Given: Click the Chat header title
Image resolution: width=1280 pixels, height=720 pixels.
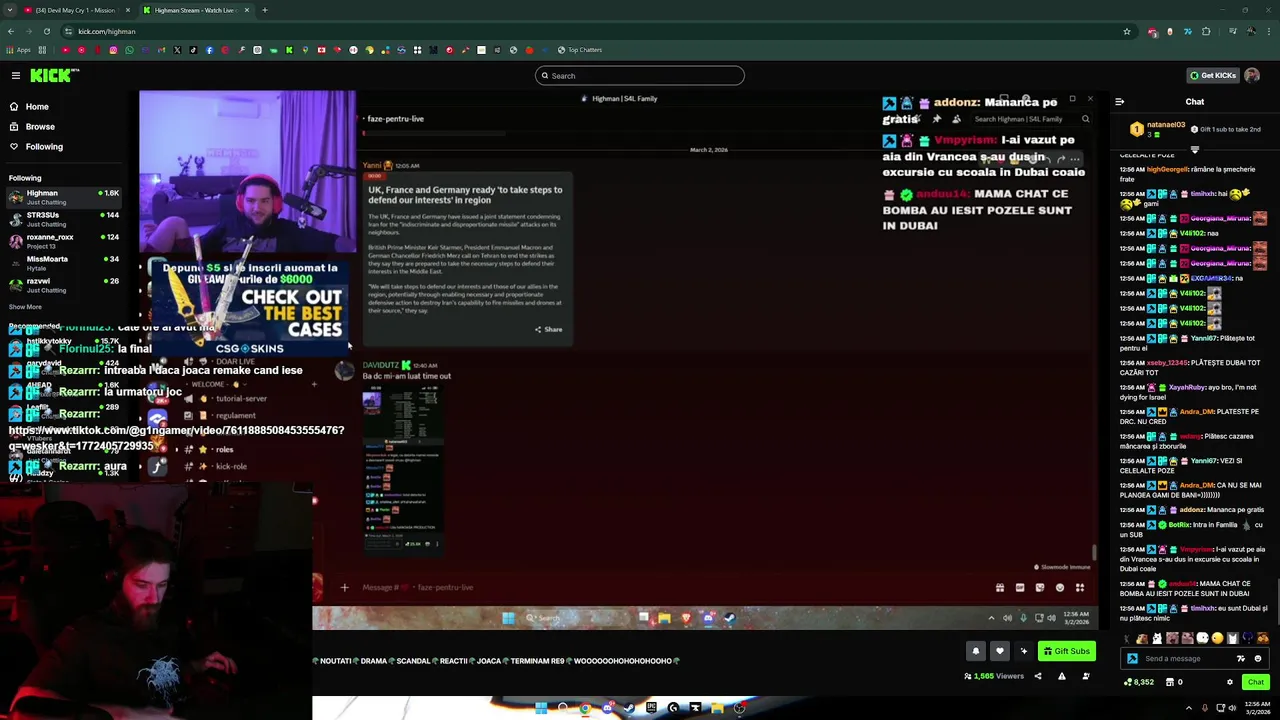Looking at the screenshot, I should tap(1195, 101).
